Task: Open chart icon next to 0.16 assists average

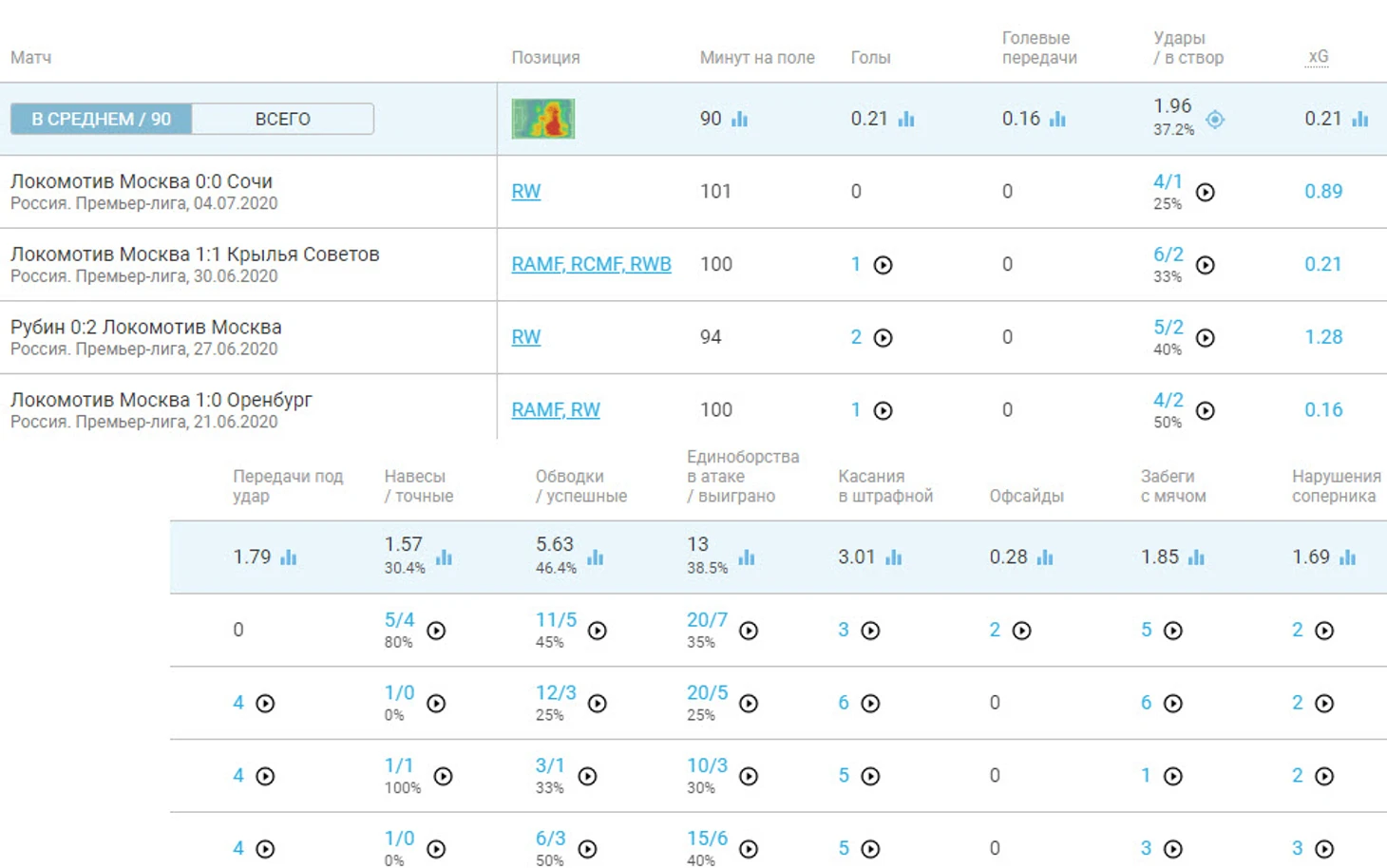Action: 1057,119
